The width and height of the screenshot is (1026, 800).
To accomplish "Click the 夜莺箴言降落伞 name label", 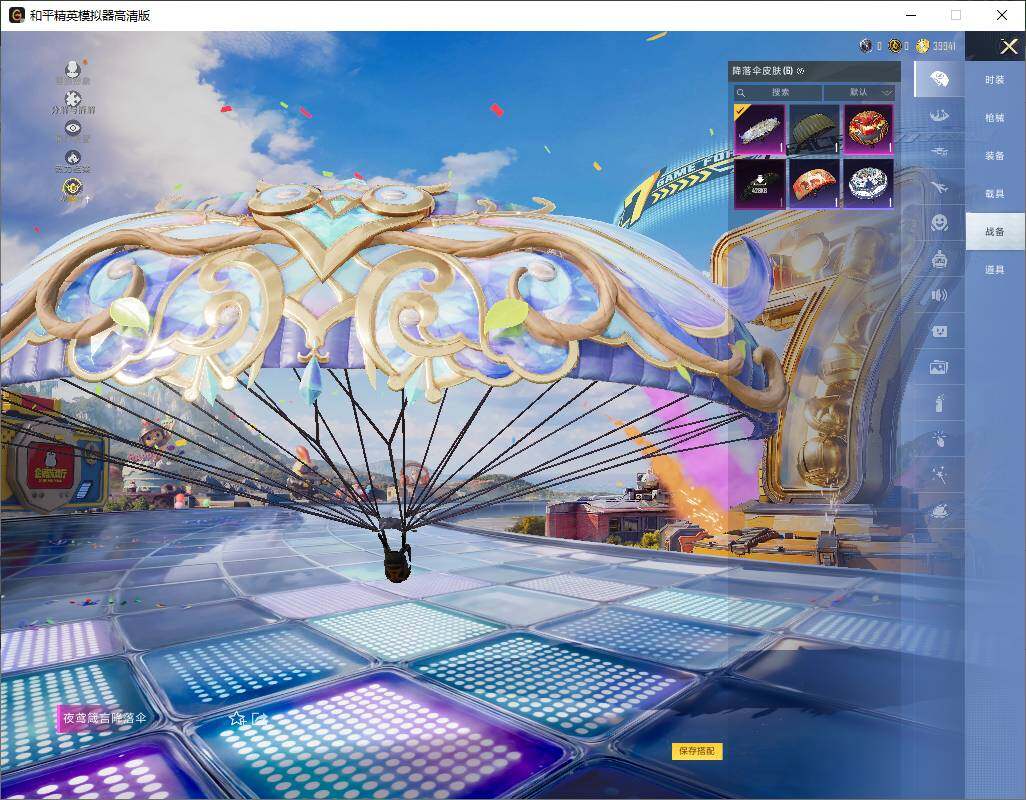I will 104,718.
